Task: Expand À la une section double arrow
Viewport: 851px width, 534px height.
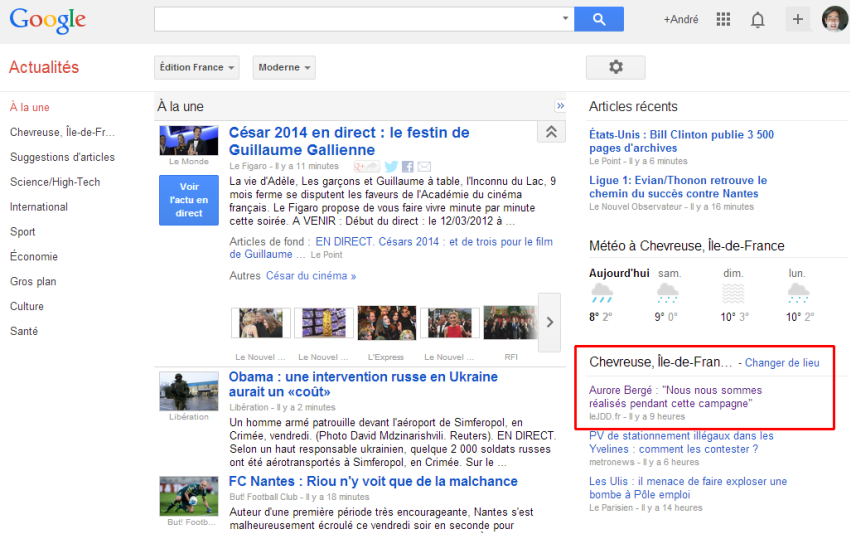Action: coord(560,106)
